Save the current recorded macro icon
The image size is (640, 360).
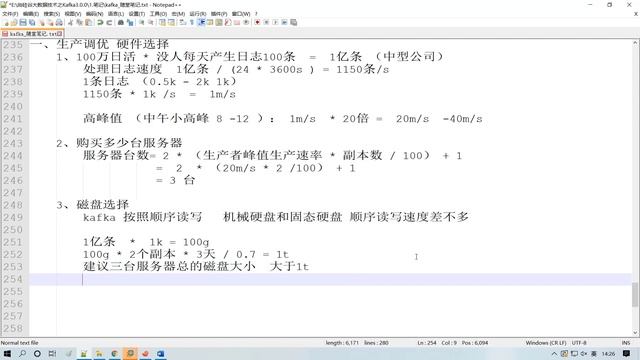(293, 22)
